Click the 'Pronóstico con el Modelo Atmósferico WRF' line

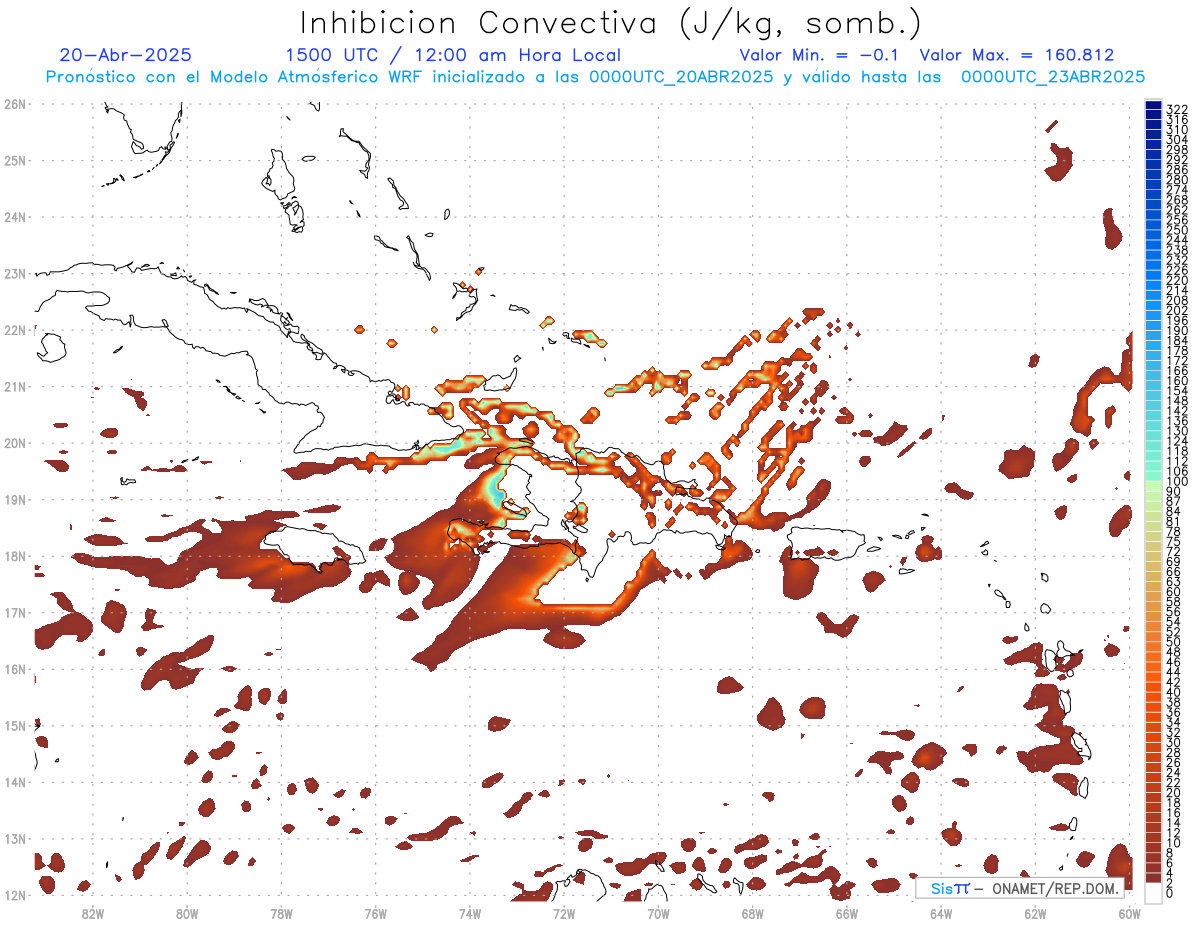click(596, 77)
